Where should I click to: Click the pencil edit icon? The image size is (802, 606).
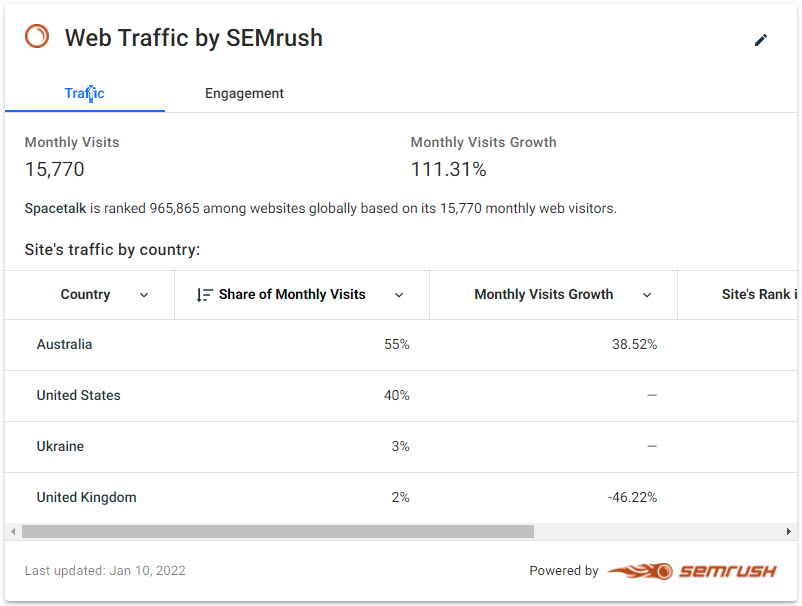tap(761, 40)
